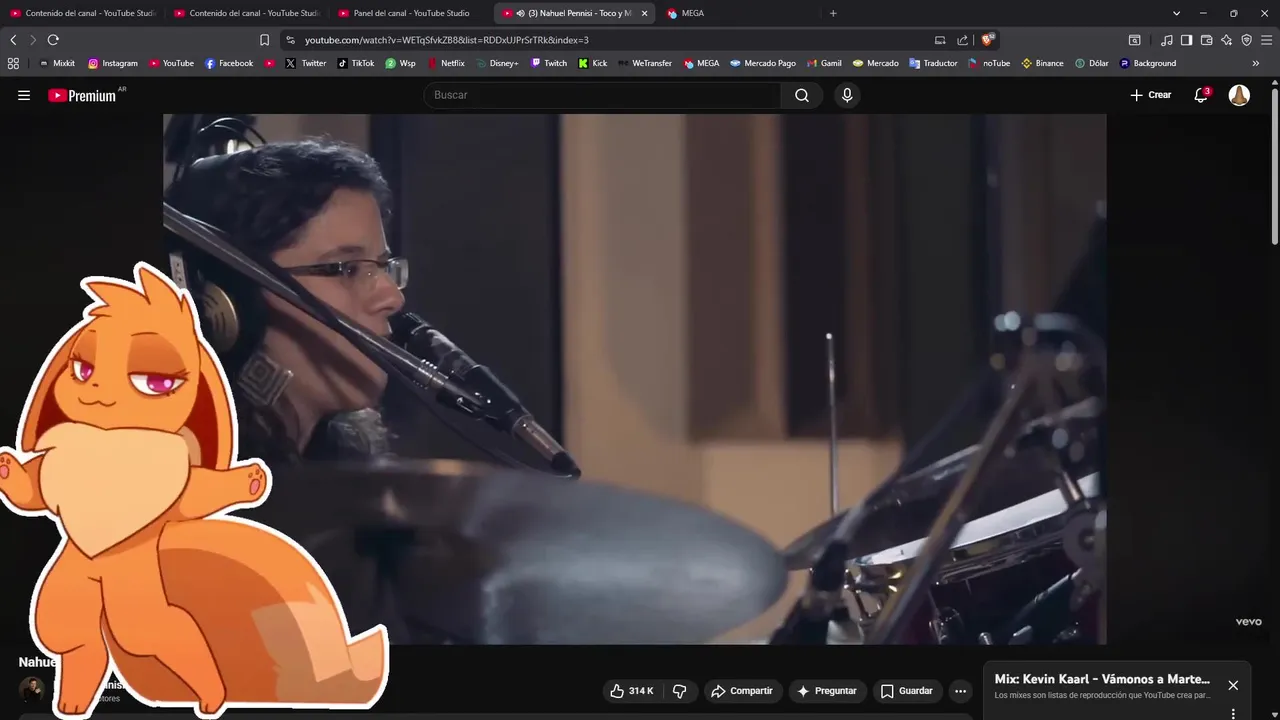Toggle the browser sidebar panel
The width and height of the screenshot is (1280, 720).
click(x=1186, y=40)
